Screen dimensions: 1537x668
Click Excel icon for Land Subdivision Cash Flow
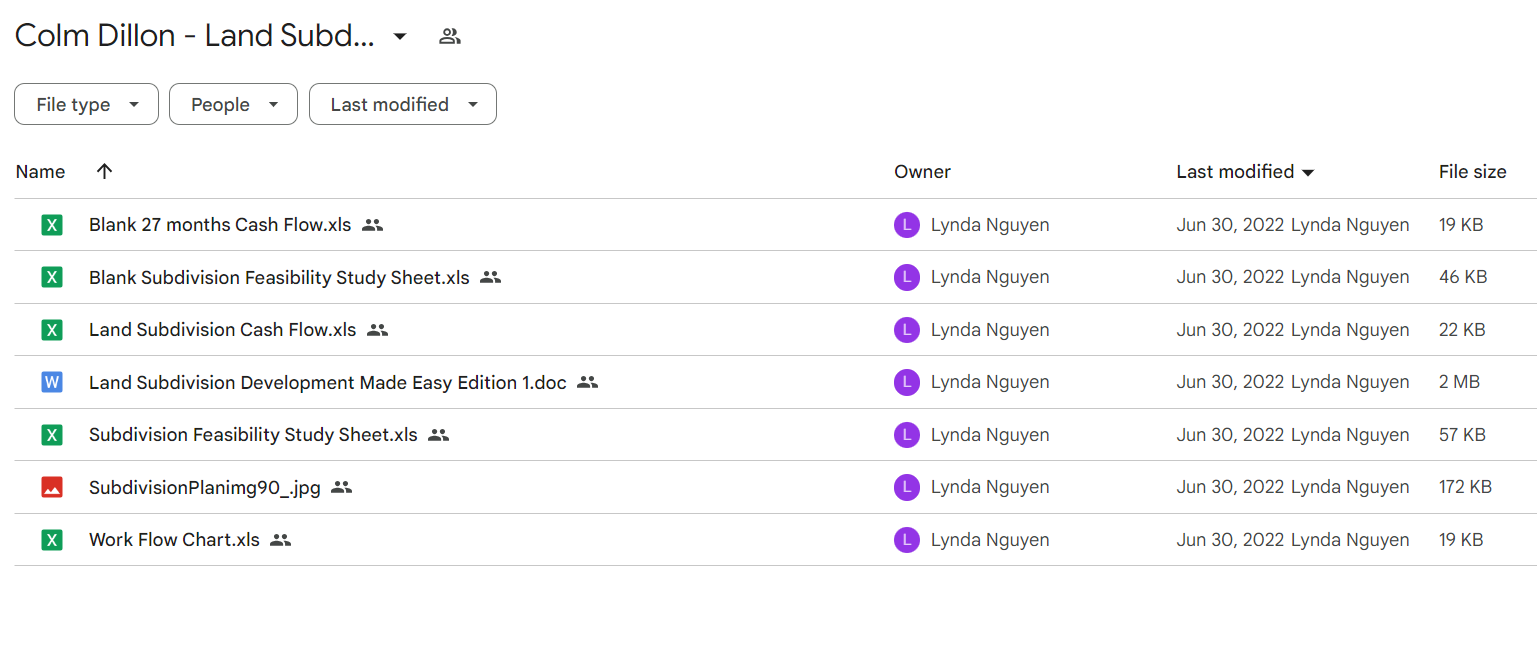point(52,329)
